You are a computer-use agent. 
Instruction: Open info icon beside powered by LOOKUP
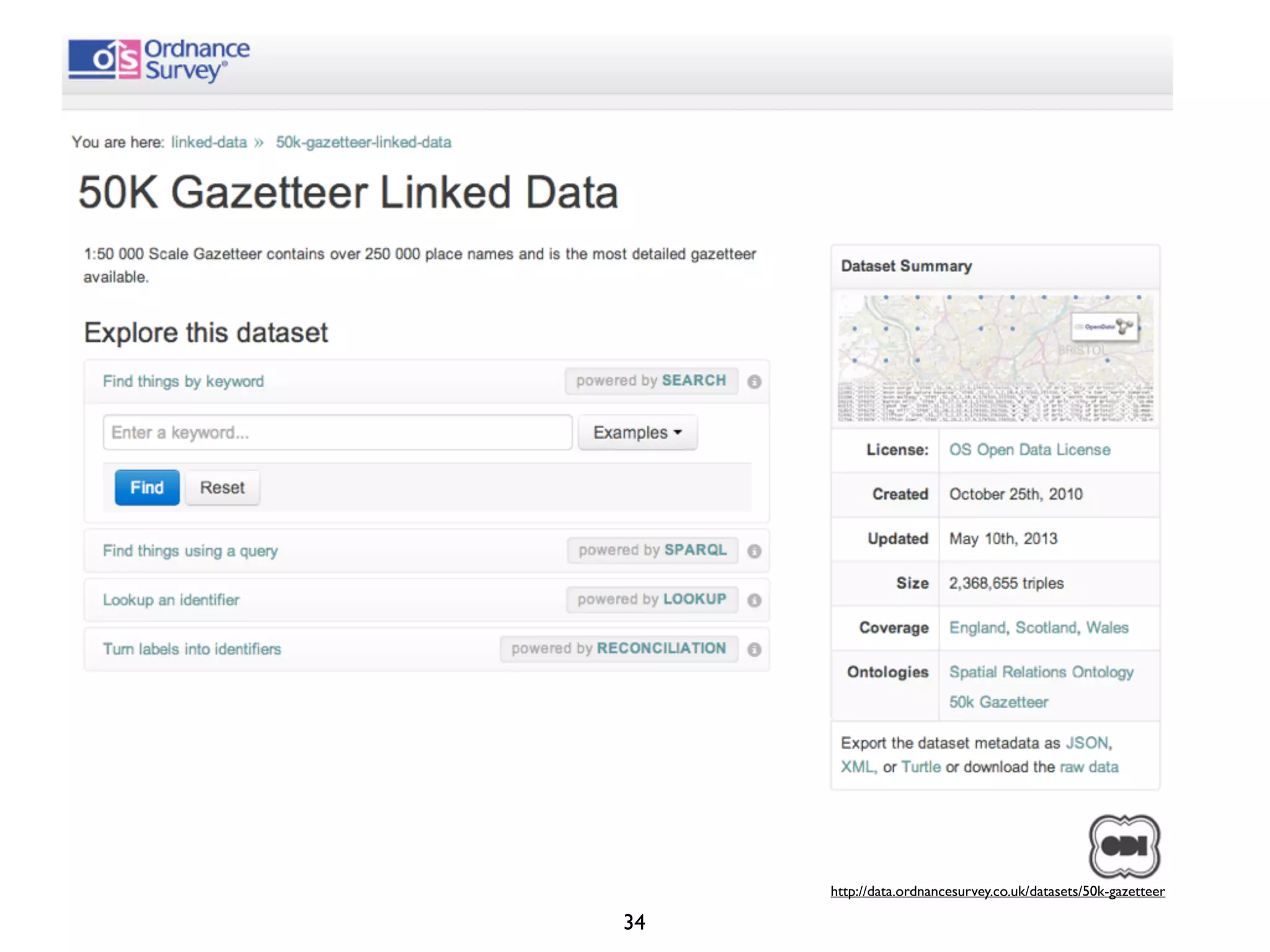pos(754,600)
